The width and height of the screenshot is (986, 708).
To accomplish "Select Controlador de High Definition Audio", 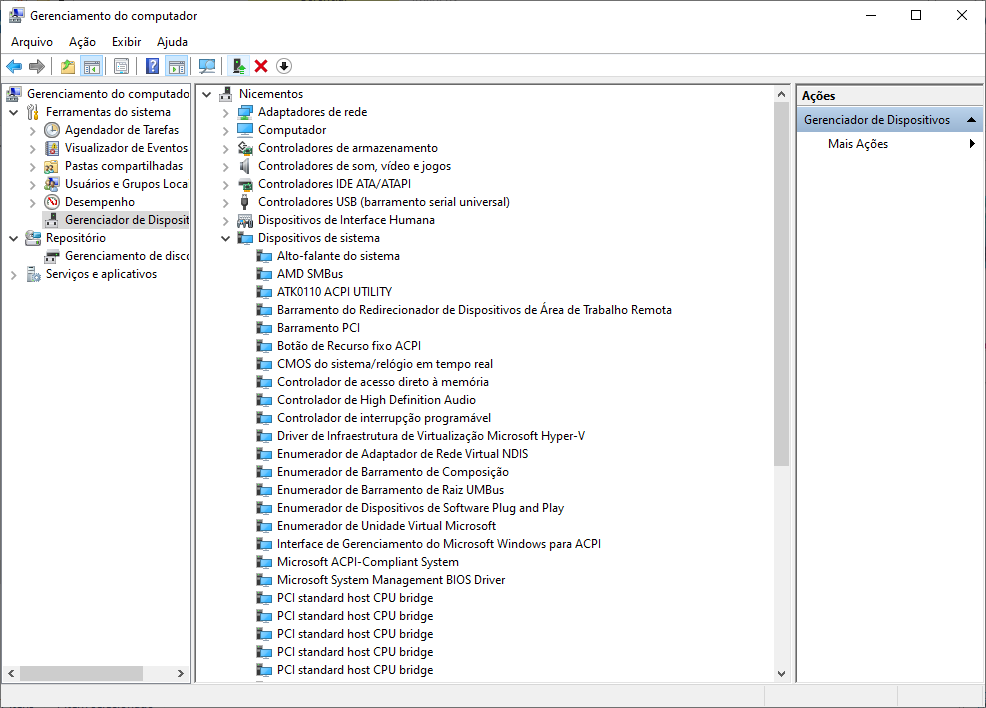I will [x=376, y=400].
